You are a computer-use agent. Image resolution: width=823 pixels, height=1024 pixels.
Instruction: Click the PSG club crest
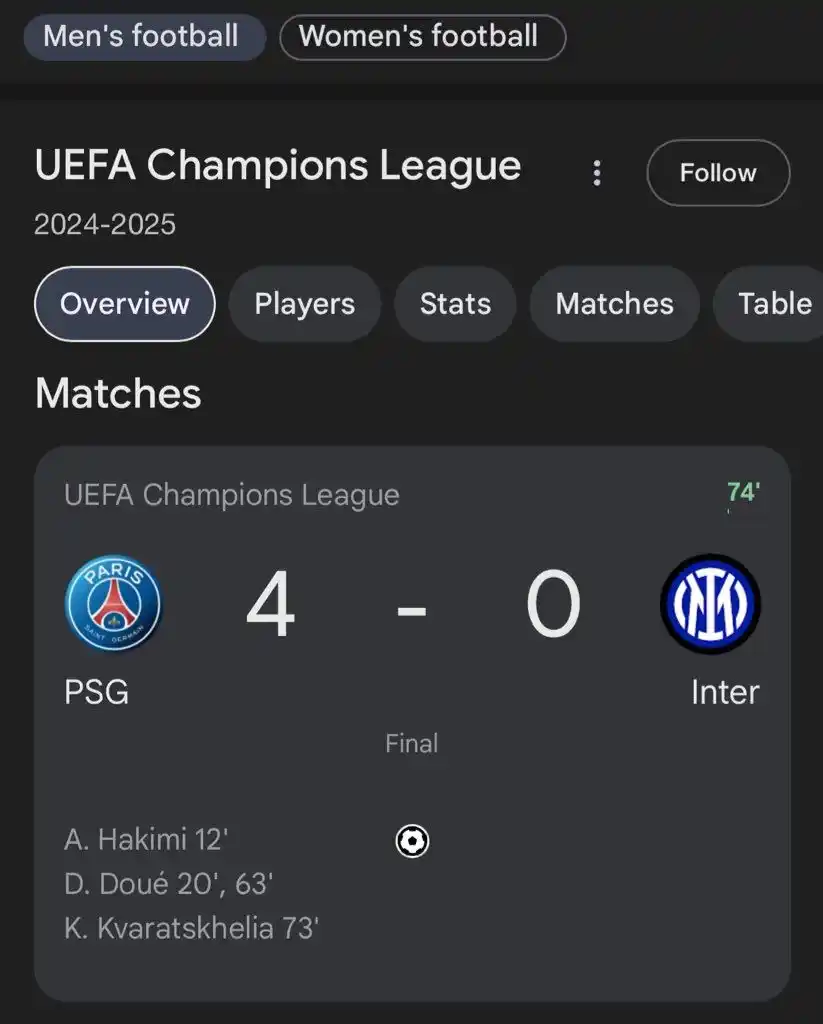coord(113,604)
